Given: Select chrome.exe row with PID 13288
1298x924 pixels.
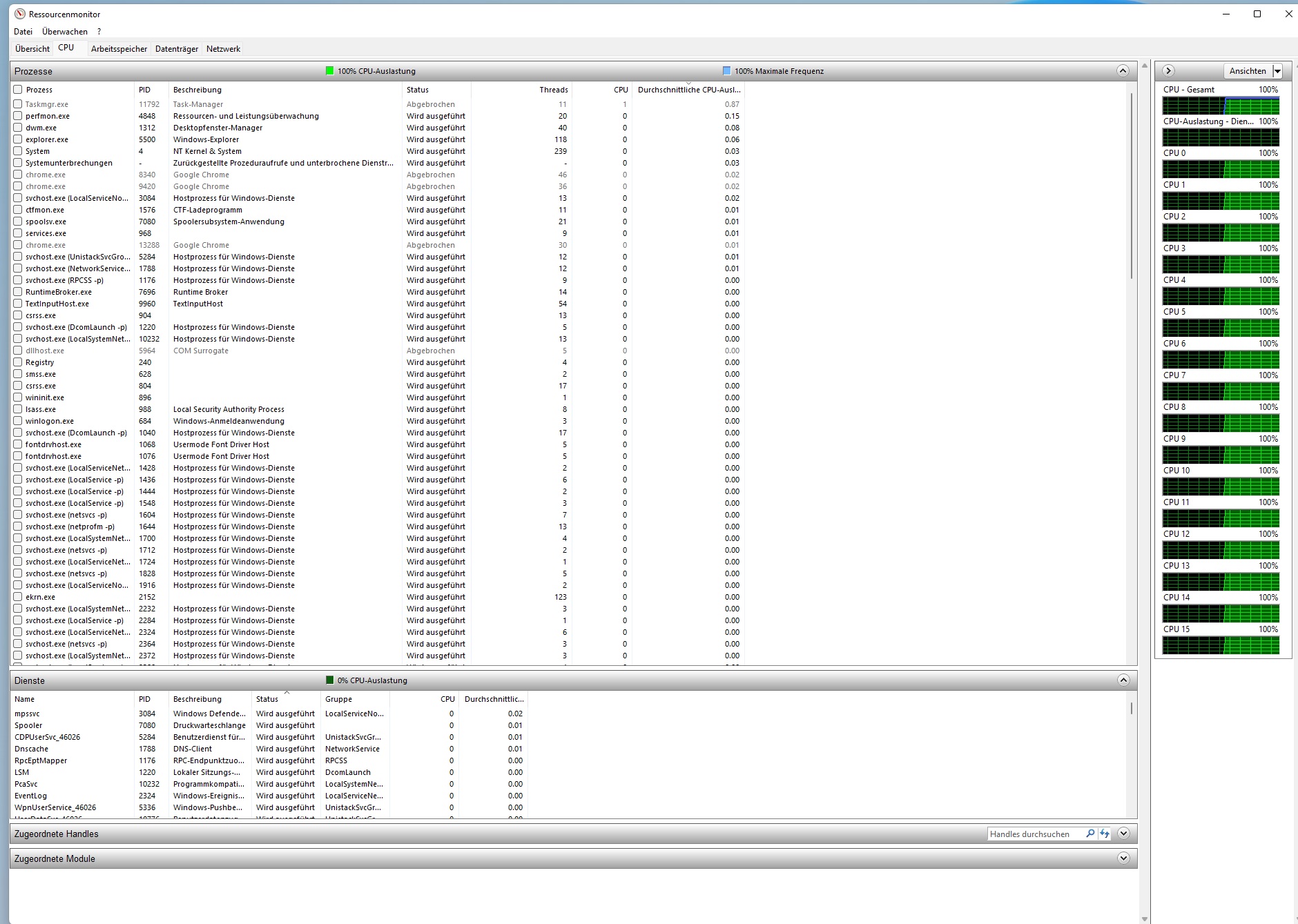Looking at the screenshot, I should point(378,245).
